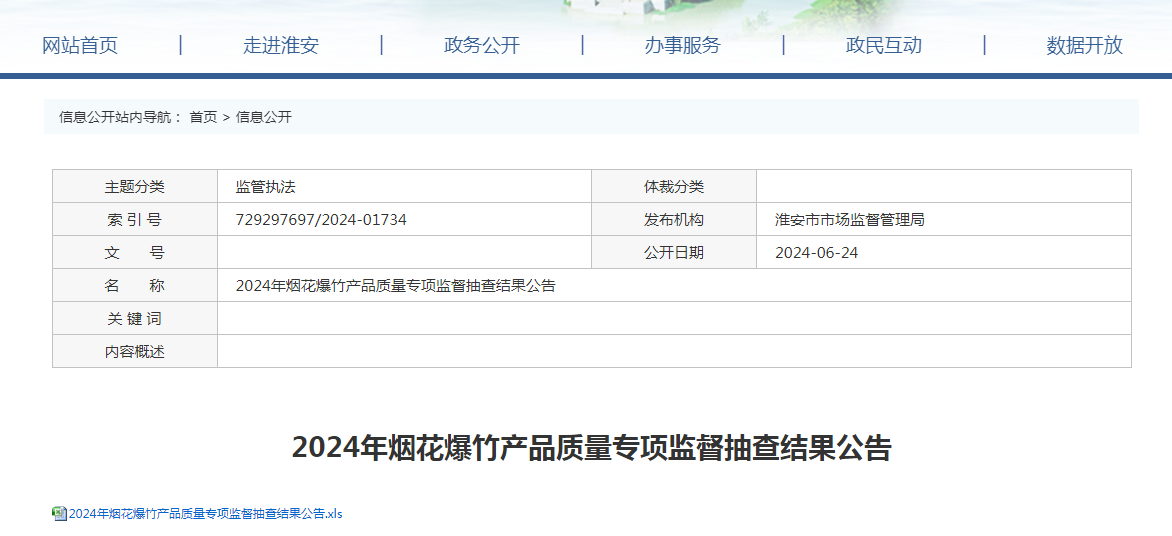Open the 走进淮安 navigation item

[x=281, y=46]
